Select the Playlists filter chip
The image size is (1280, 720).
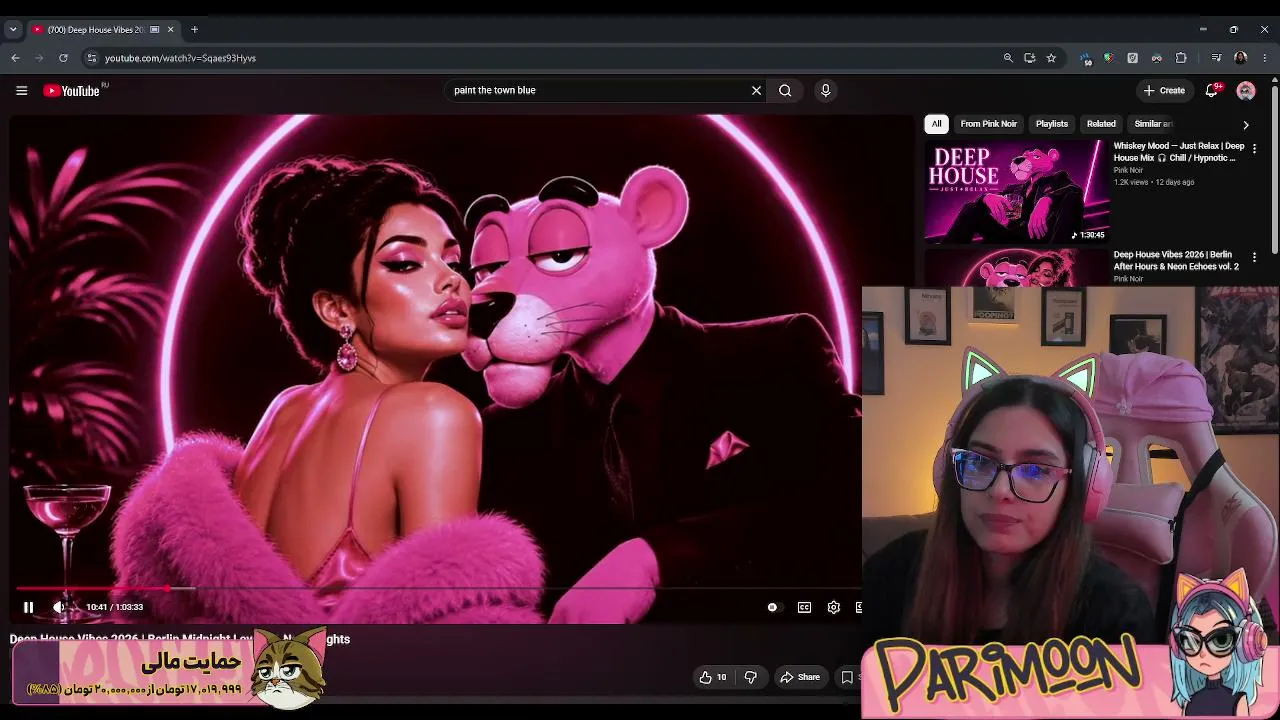click(1052, 124)
